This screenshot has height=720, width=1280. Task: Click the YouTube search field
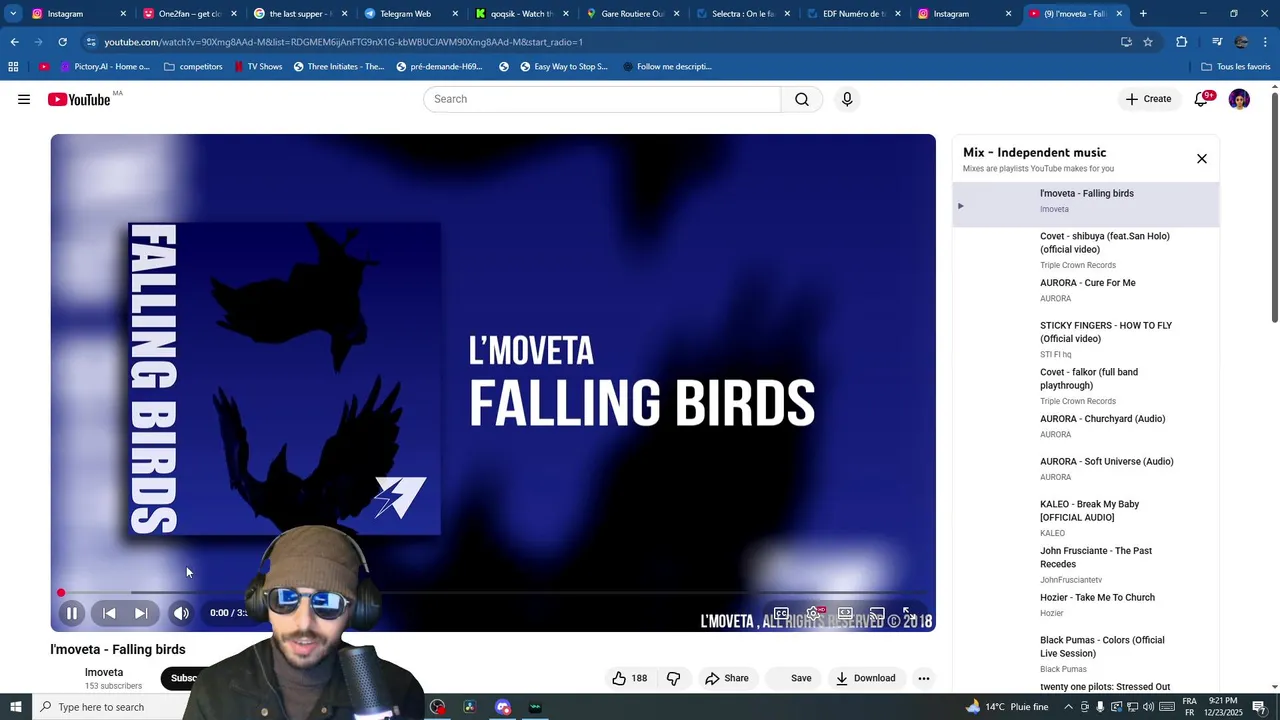coord(602,99)
